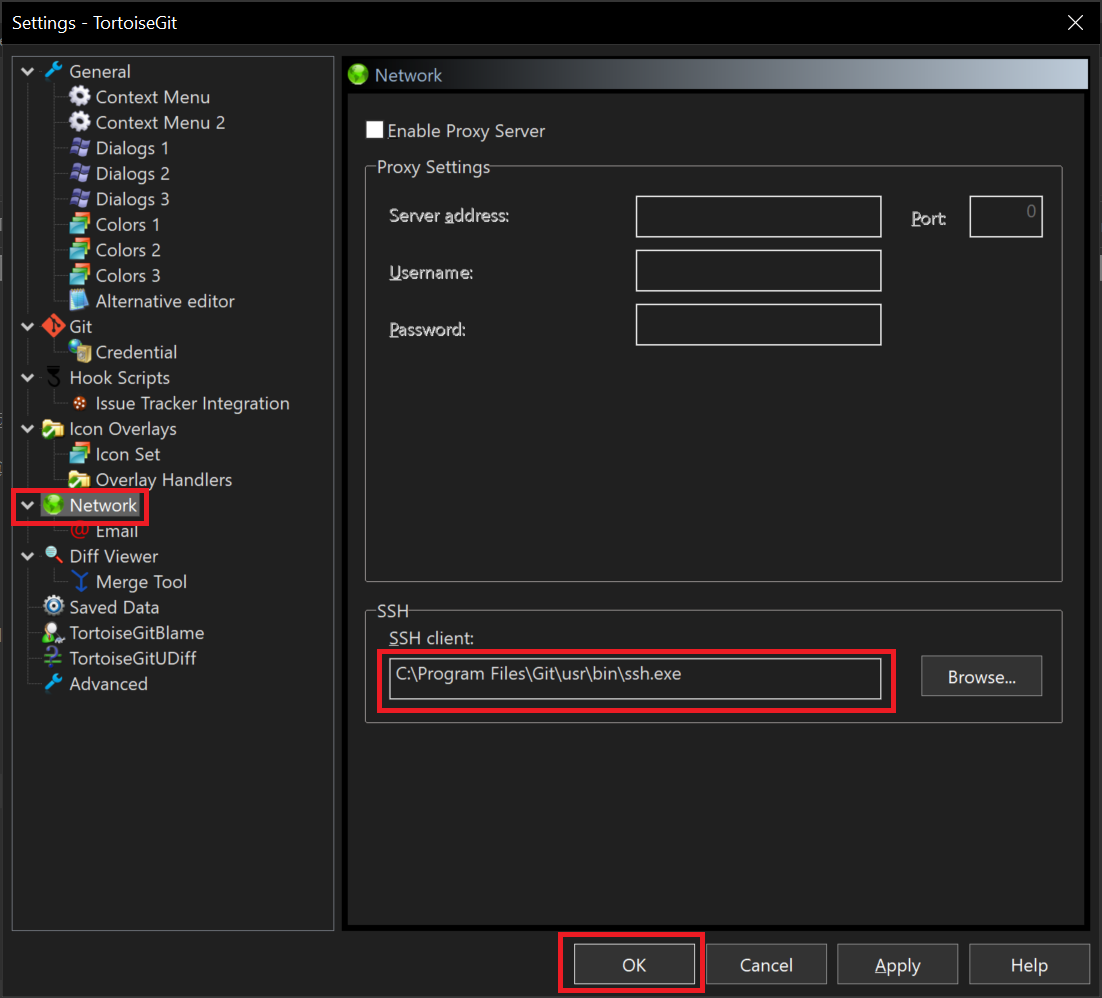Open Help for the settings dialog
Image resolution: width=1102 pixels, height=998 pixels.
coord(1029,964)
